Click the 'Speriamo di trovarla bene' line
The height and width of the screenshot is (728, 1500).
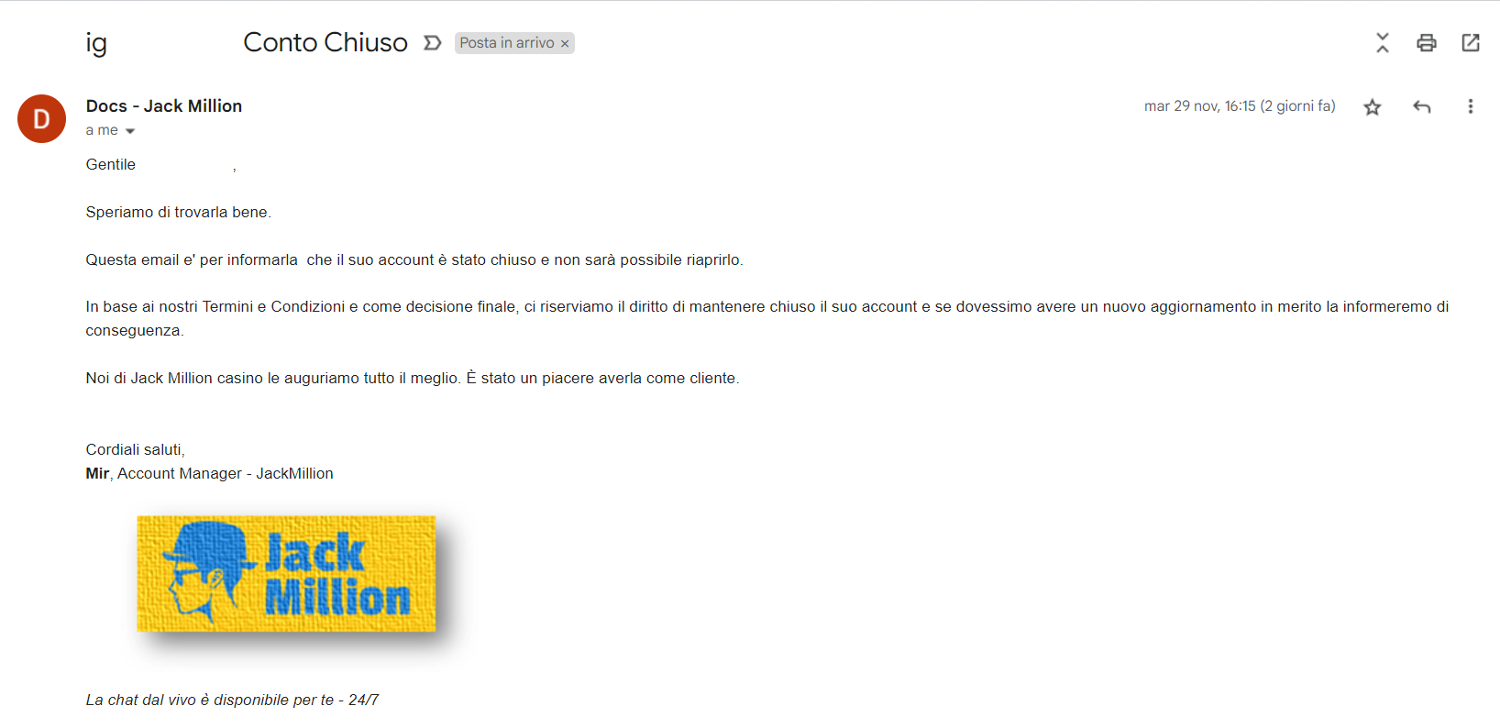coord(179,212)
